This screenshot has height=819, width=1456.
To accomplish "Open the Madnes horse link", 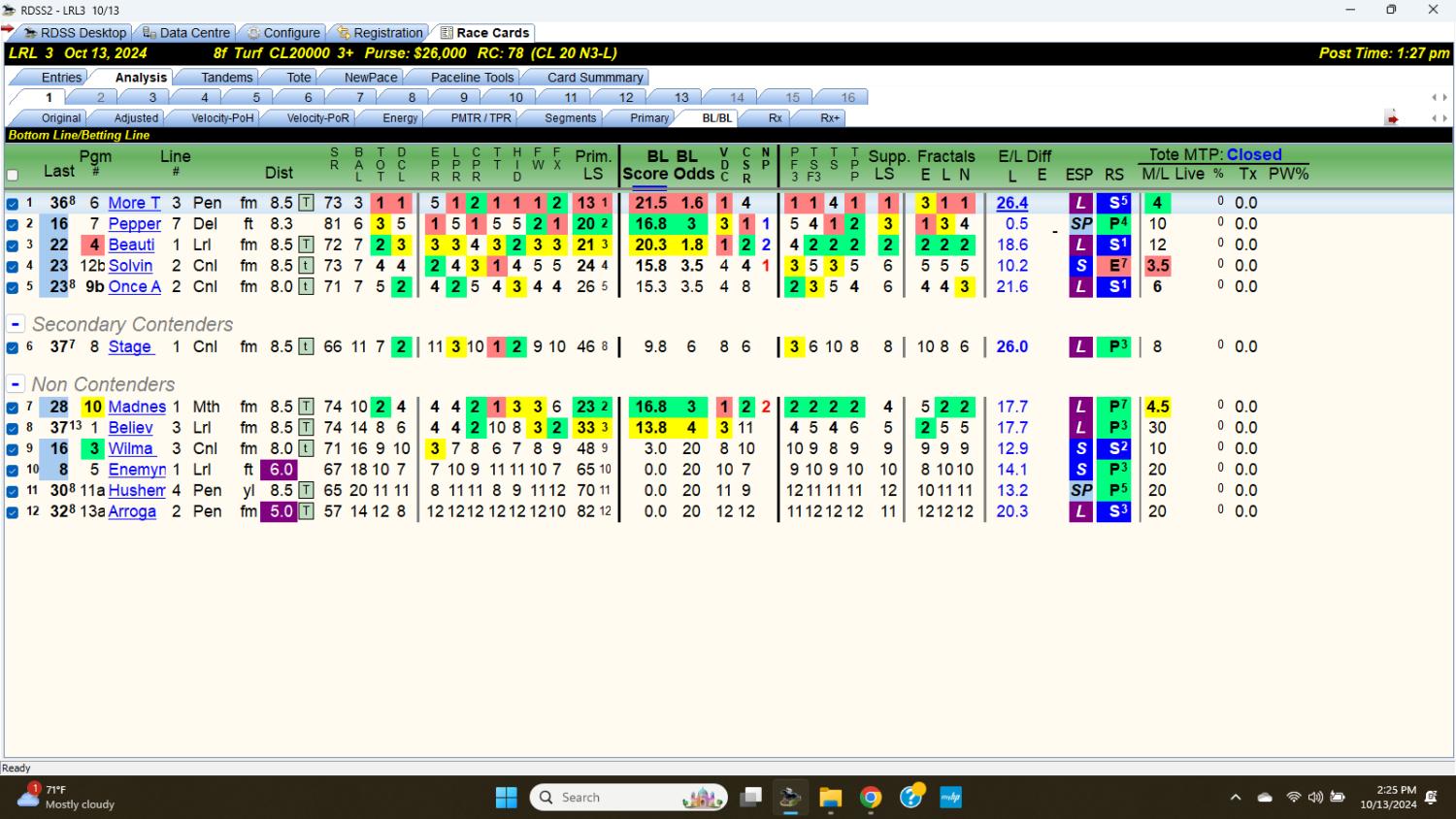I will tap(137, 407).
